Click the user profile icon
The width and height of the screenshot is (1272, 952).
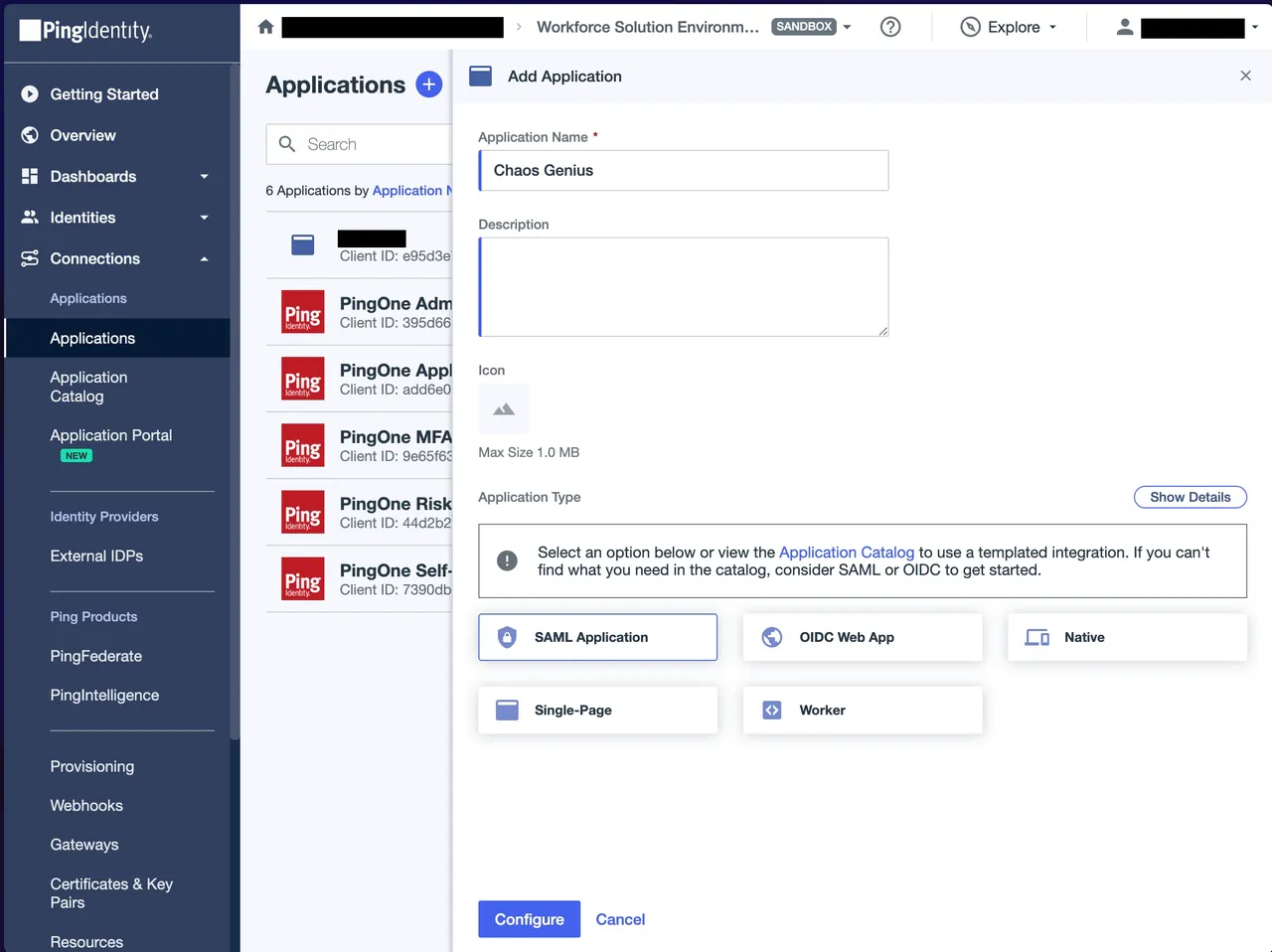coord(1125,27)
